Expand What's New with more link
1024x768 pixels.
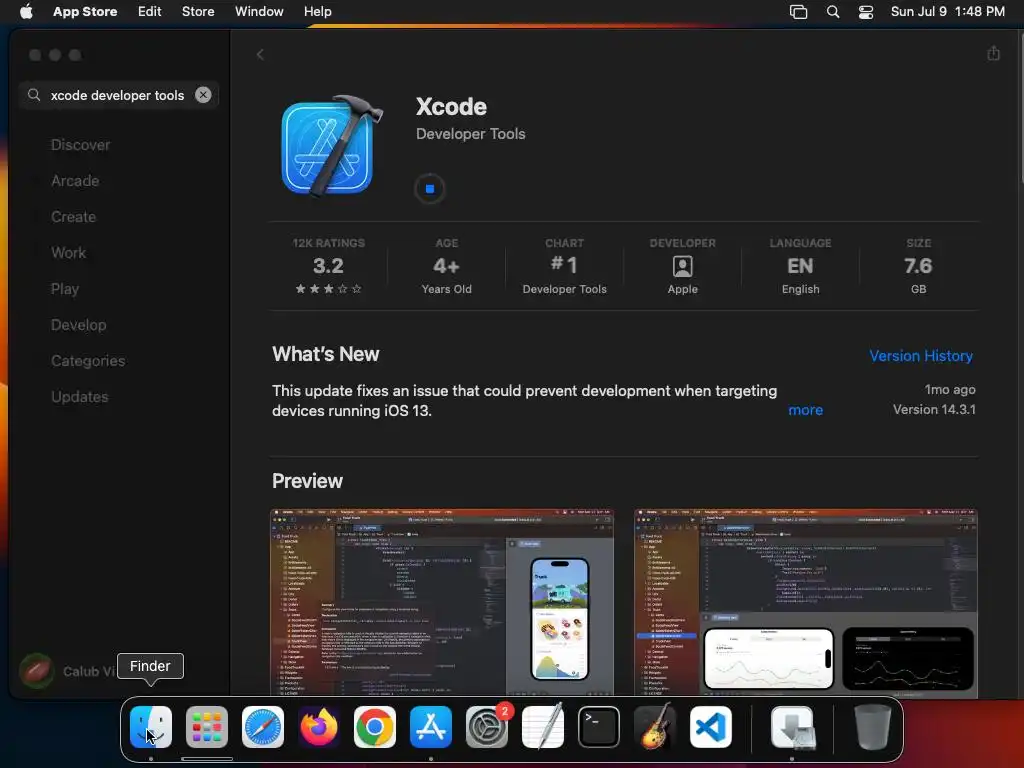coord(805,410)
